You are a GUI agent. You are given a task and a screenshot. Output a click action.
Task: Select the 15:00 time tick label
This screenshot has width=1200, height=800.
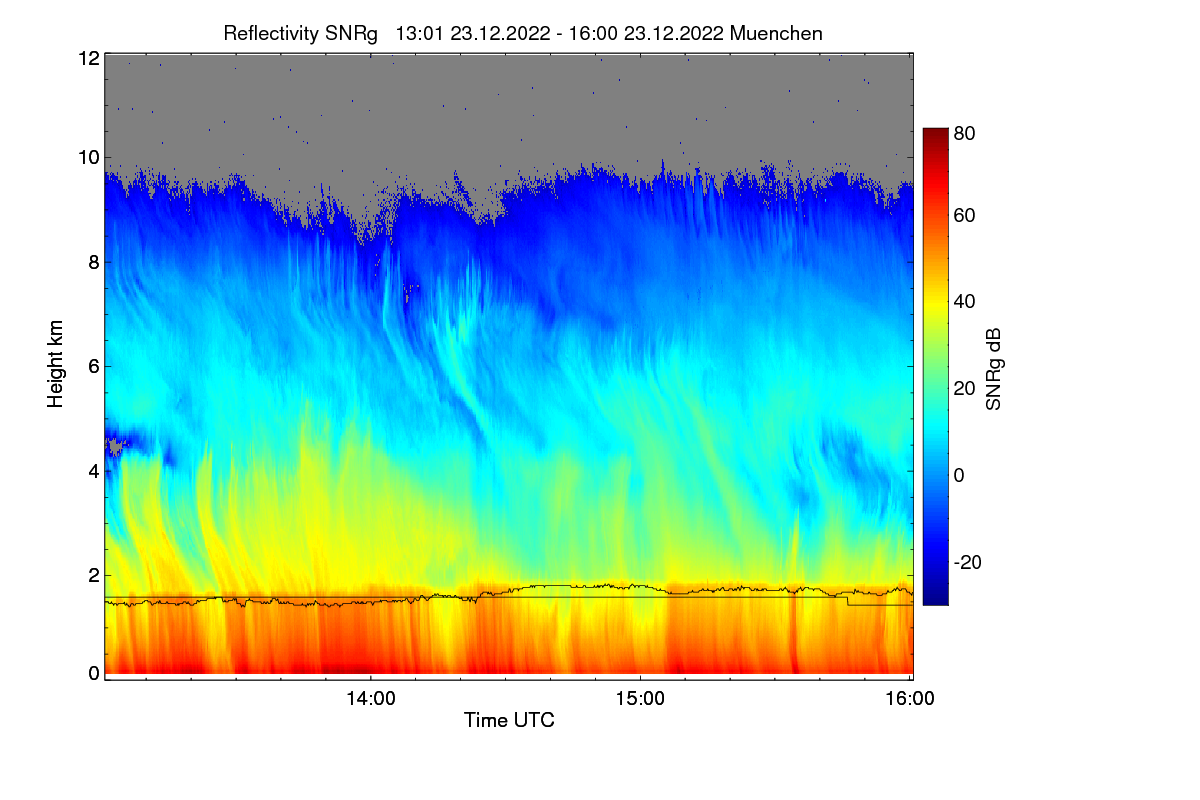640,699
